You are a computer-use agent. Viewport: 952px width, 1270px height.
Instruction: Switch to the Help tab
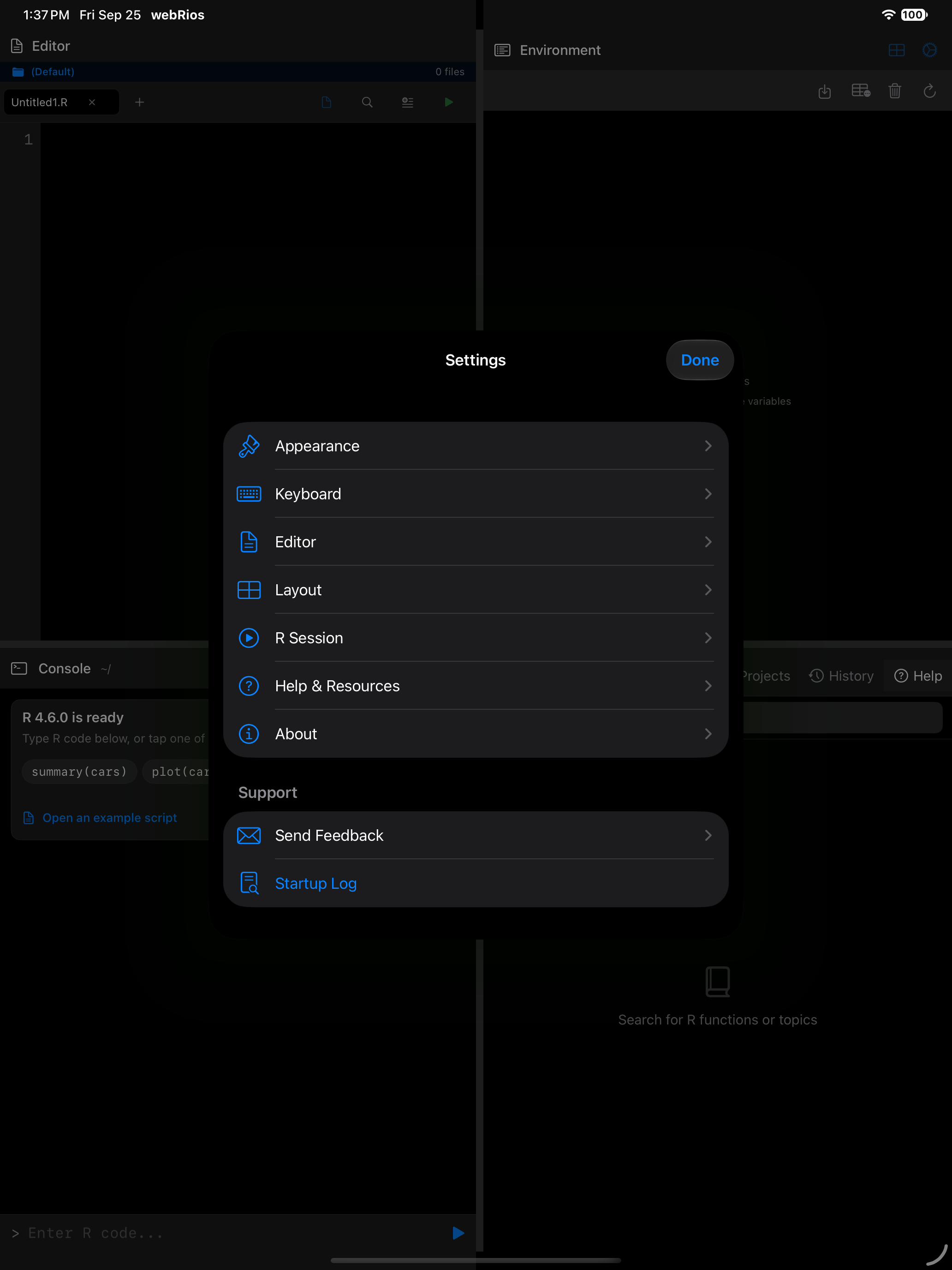(x=918, y=677)
